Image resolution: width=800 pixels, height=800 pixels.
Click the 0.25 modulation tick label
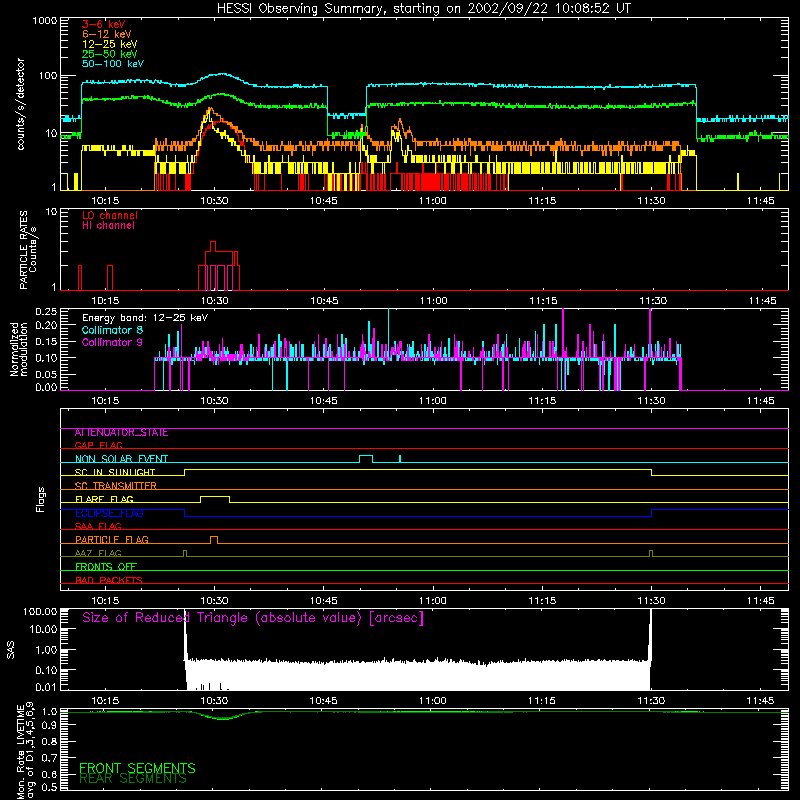[x=46, y=312]
